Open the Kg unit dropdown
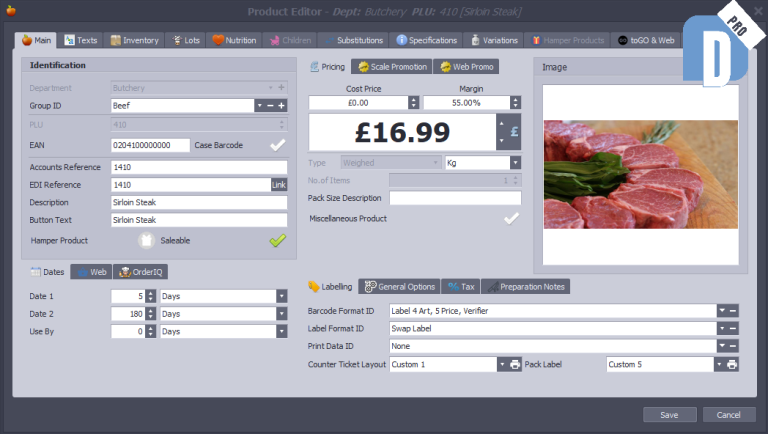The image size is (768, 434). pos(515,162)
